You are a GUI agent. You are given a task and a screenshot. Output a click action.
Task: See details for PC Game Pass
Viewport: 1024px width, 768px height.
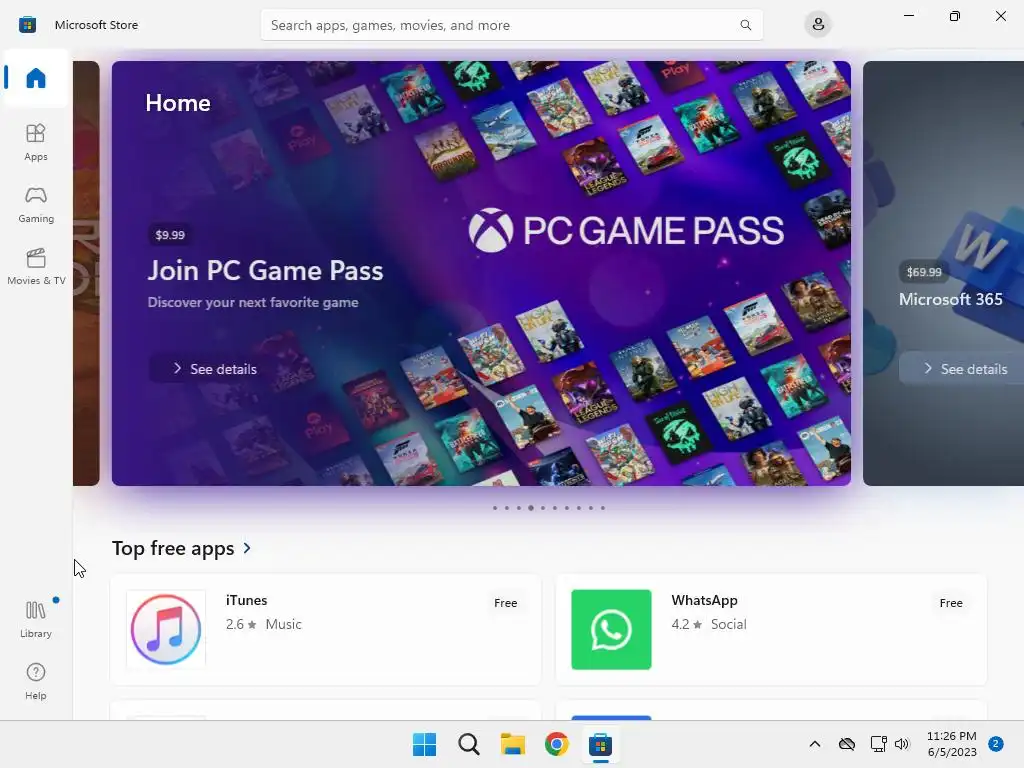pos(214,369)
